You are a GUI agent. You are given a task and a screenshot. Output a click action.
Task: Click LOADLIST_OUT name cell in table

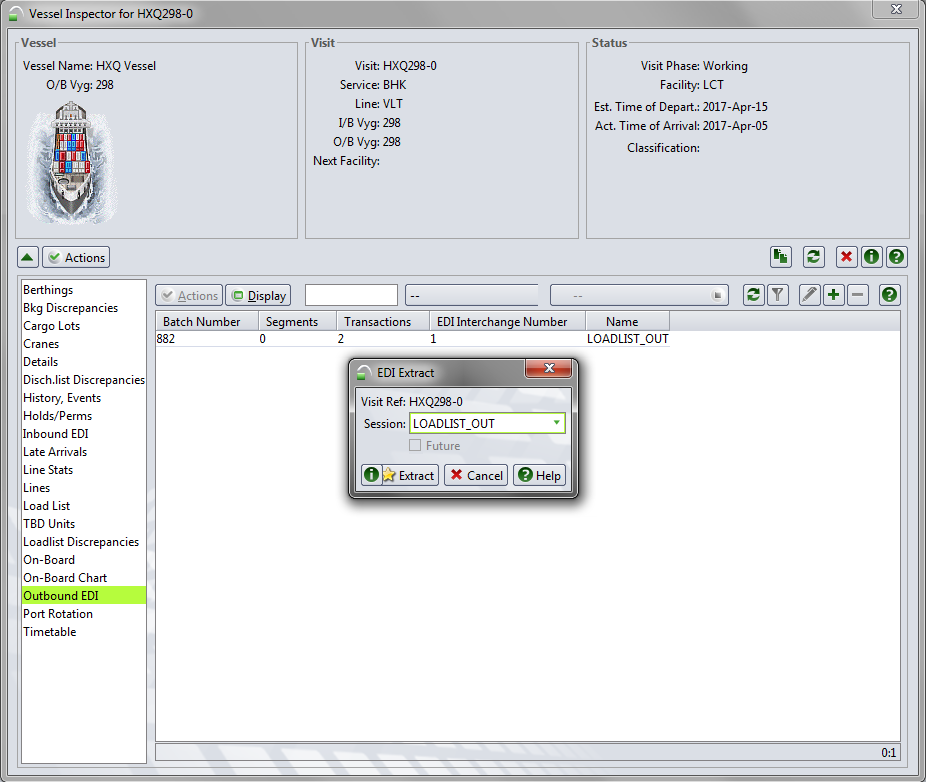pyautogui.click(x=627, y=339)
